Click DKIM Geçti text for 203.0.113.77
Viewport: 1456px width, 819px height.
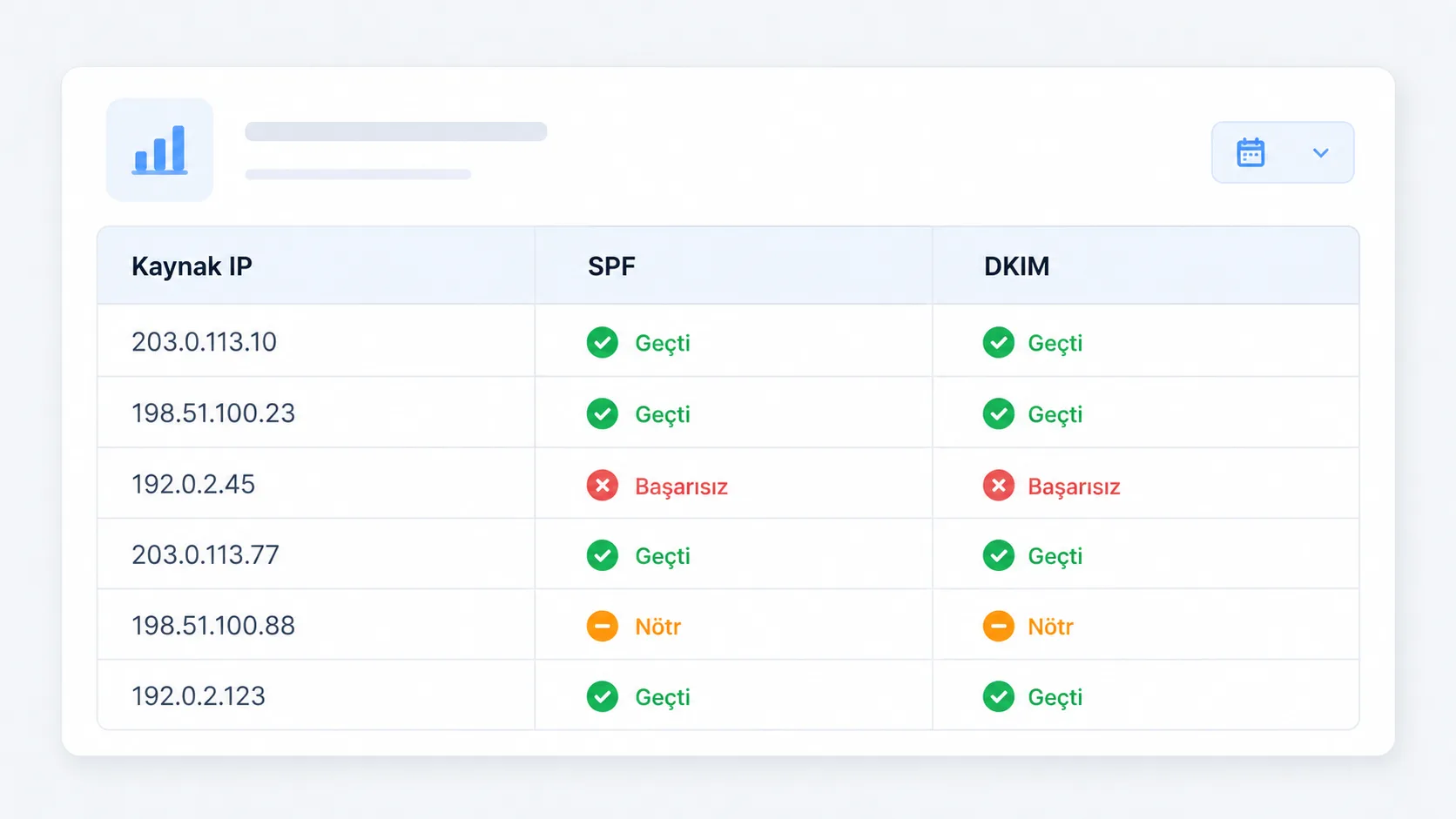click(x=1055, y=557)
